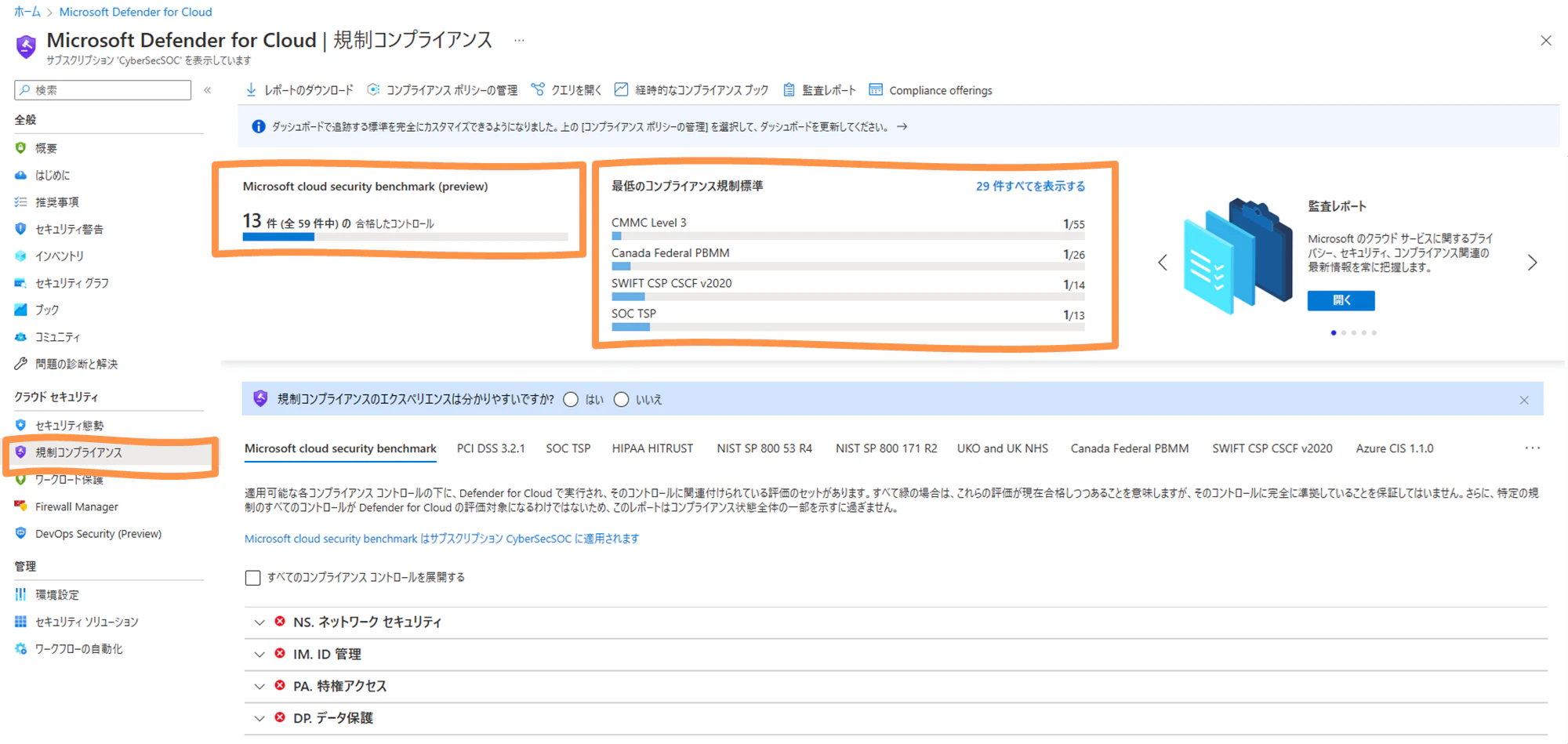This screenshot has width=1568, height=744.
Task: Dismiss the compliance experience feedback banner
Action: click(1524, 400)
